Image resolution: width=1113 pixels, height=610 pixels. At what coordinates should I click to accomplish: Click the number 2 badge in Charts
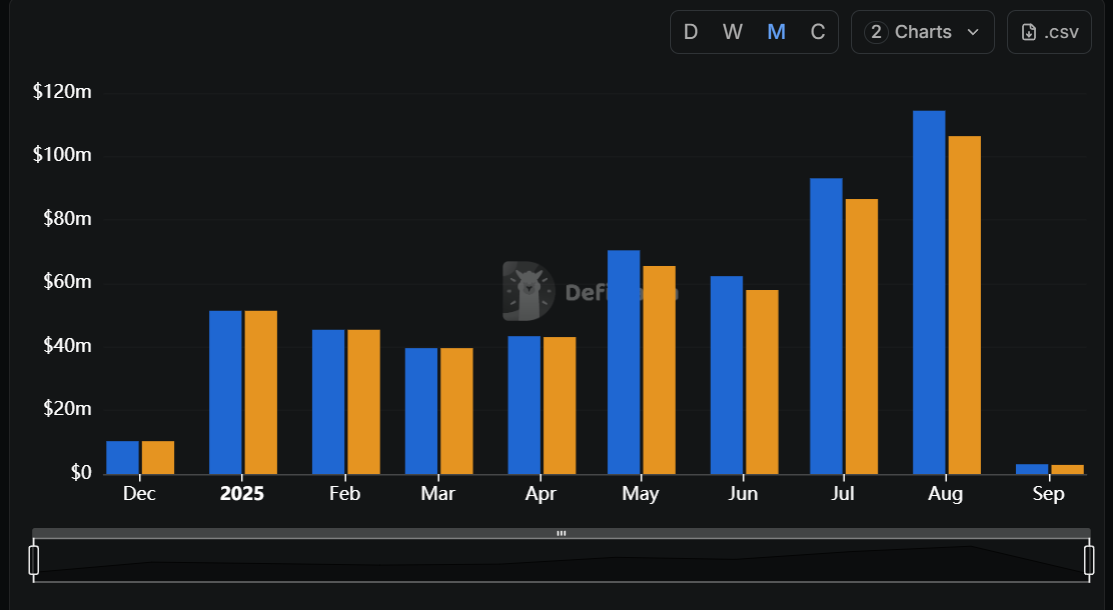click(876, 32)
